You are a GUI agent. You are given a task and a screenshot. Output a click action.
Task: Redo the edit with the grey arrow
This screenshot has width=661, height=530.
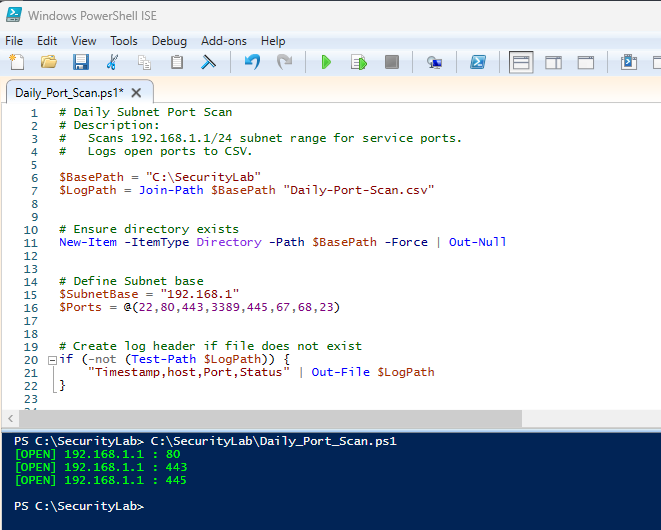(285, 62)
